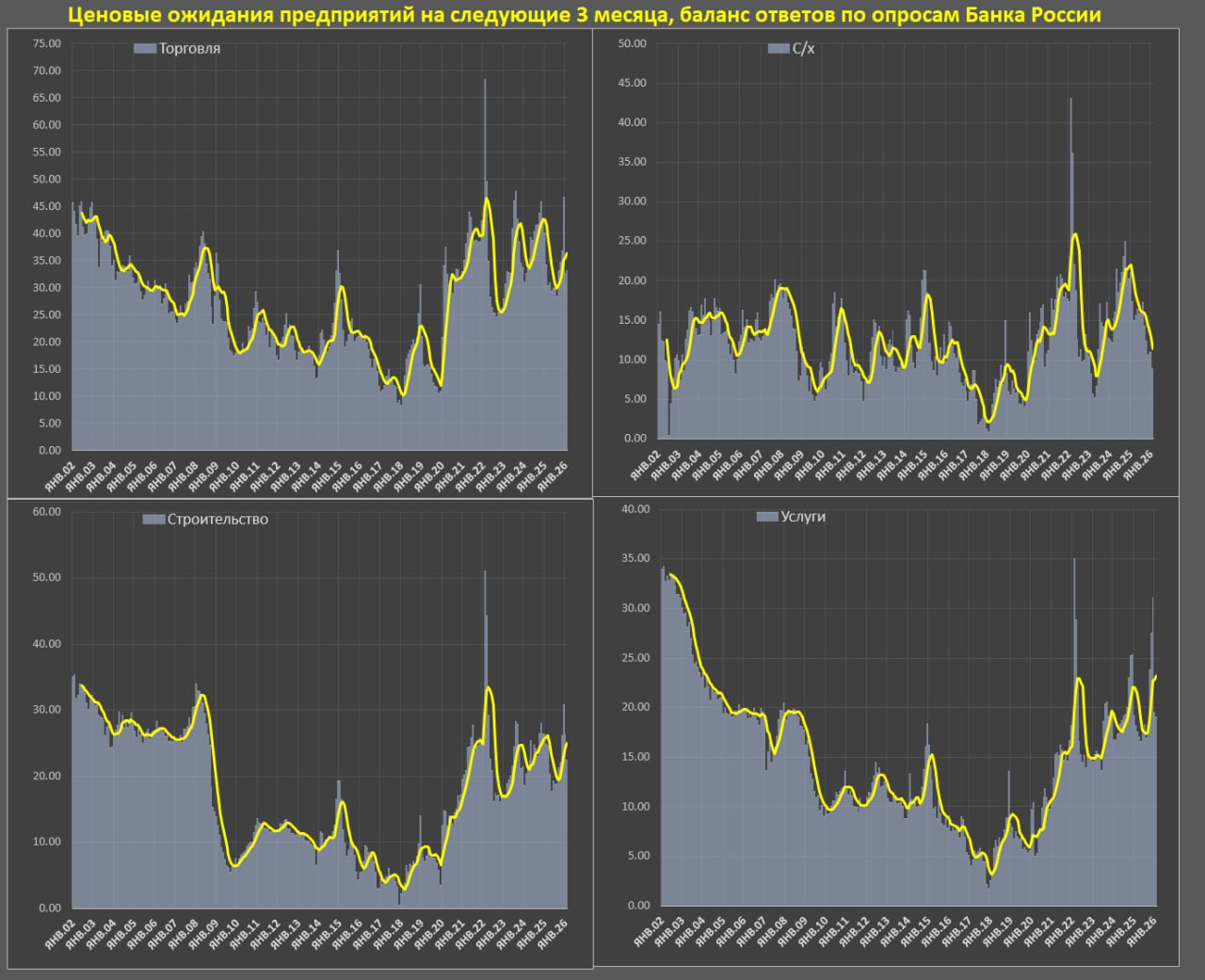Click the 60.00 y-axis label in Строительство chart
Image resolution: width=1205 pixels, height=980 pixels.
[46, 511]
